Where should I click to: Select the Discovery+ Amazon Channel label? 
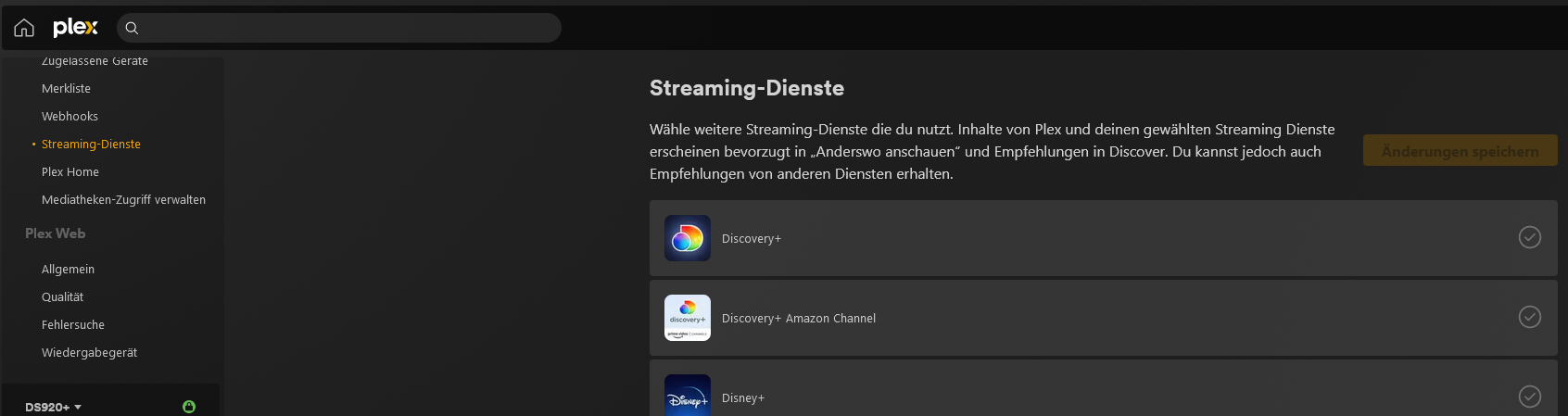pyautogui.click(x=799, y=319)
